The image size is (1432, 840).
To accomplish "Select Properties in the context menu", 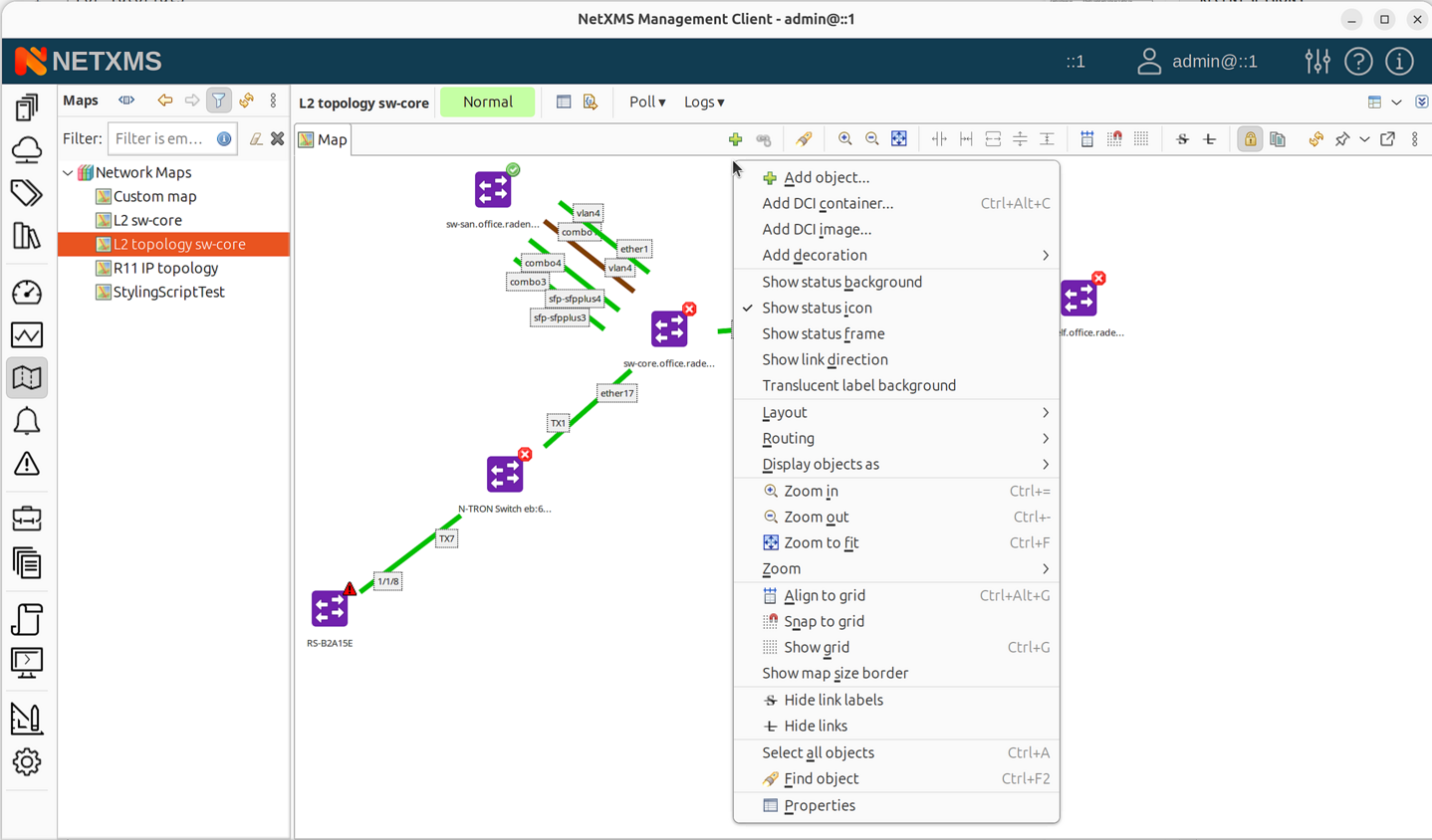I will coord(819,806).
